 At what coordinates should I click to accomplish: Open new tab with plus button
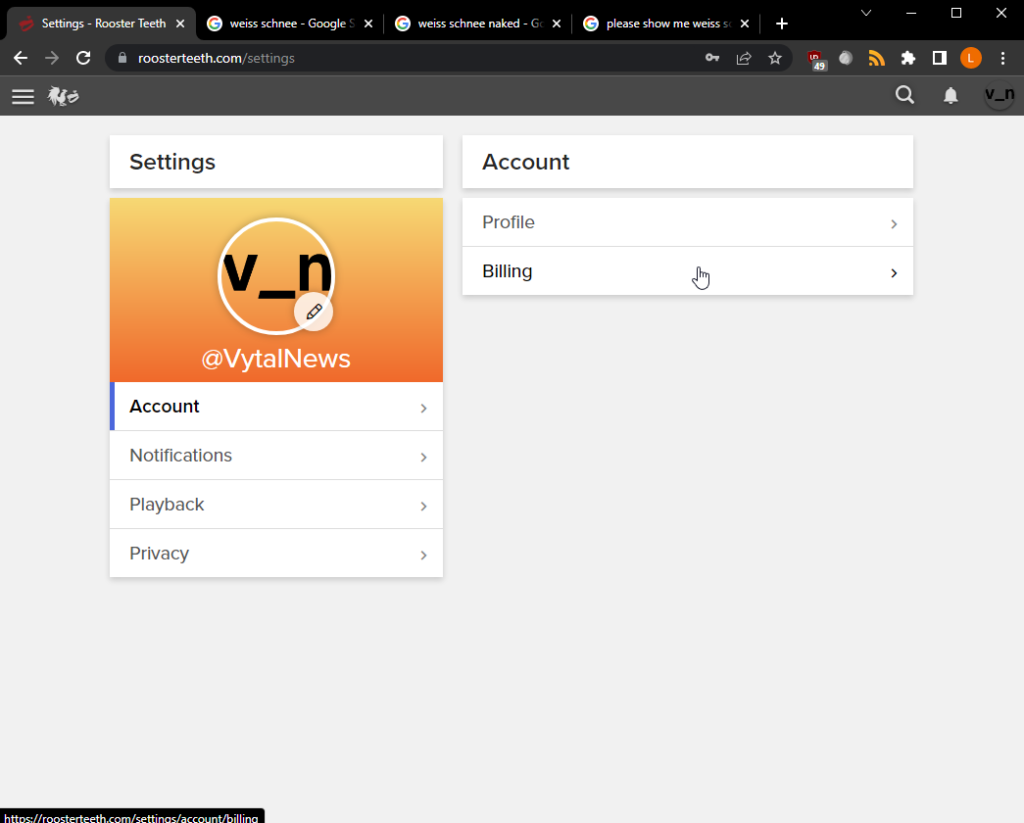(x=782, y=24)
